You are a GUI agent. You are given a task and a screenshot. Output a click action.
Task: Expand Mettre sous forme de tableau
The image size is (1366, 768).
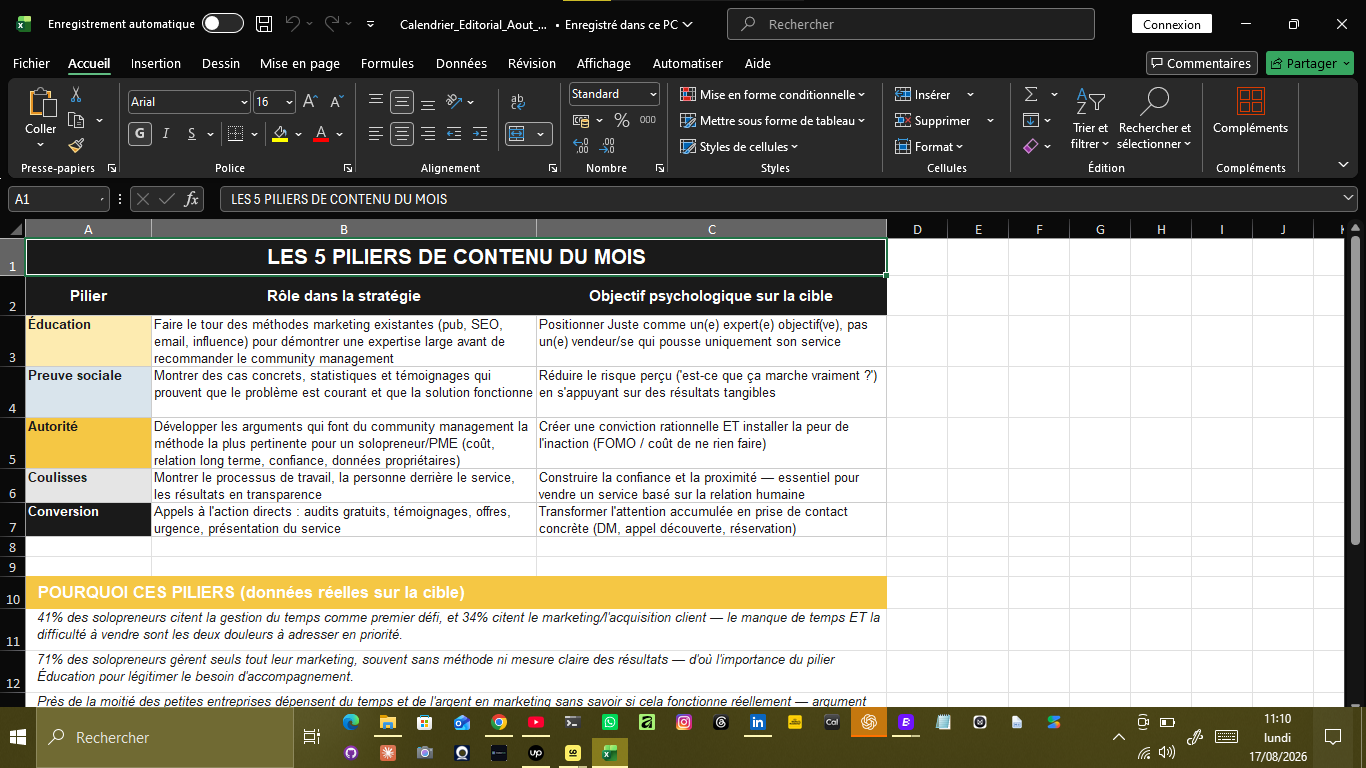click(772, 121)
